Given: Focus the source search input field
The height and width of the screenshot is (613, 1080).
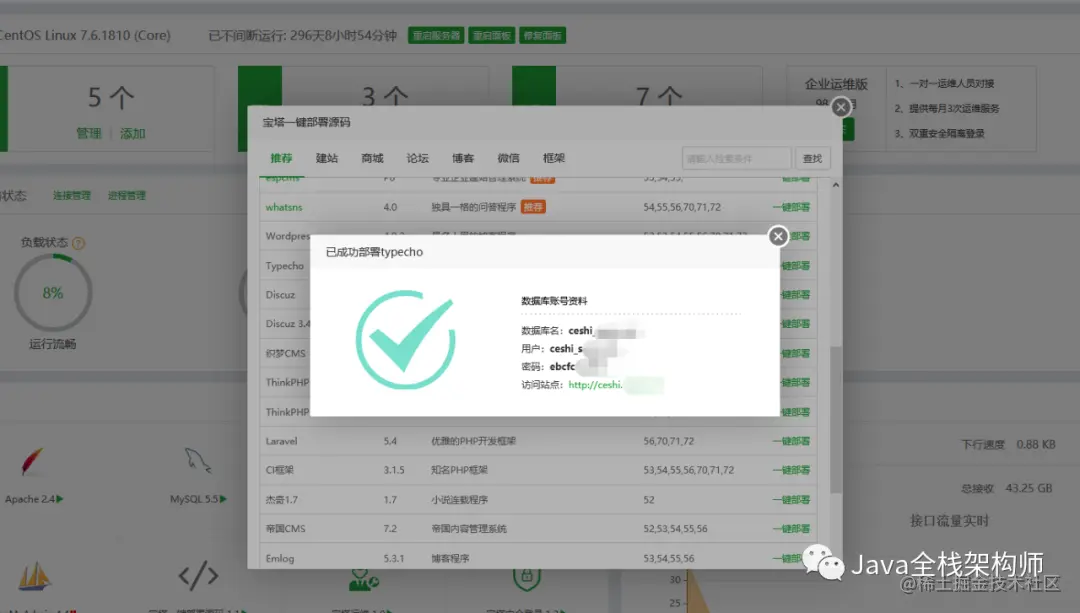Looking at the screenshot, I should coord(736,158).
